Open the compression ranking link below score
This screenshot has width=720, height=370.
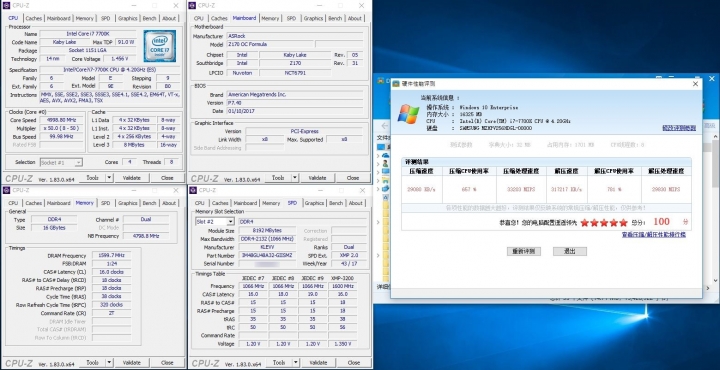click(x=654, y=235)
